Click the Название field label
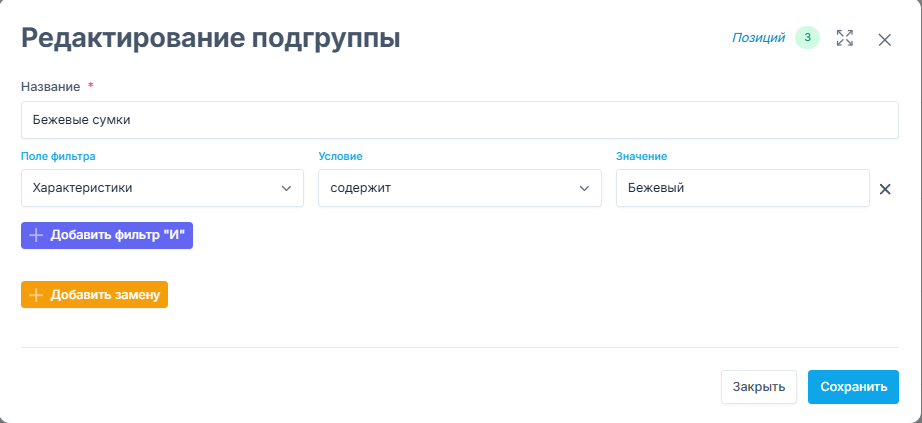Viewport: 922px width, 423px height. tap(51, 87)
